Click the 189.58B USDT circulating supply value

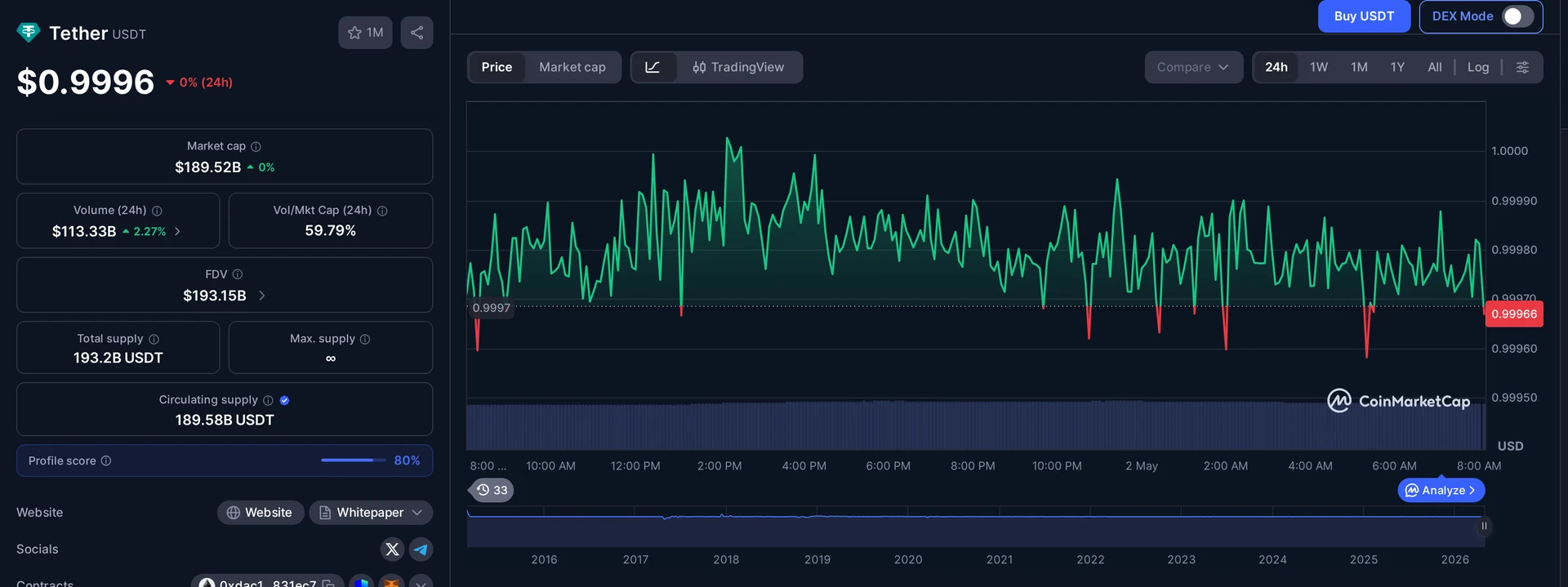pyautogui.click(x=225, y=420)
